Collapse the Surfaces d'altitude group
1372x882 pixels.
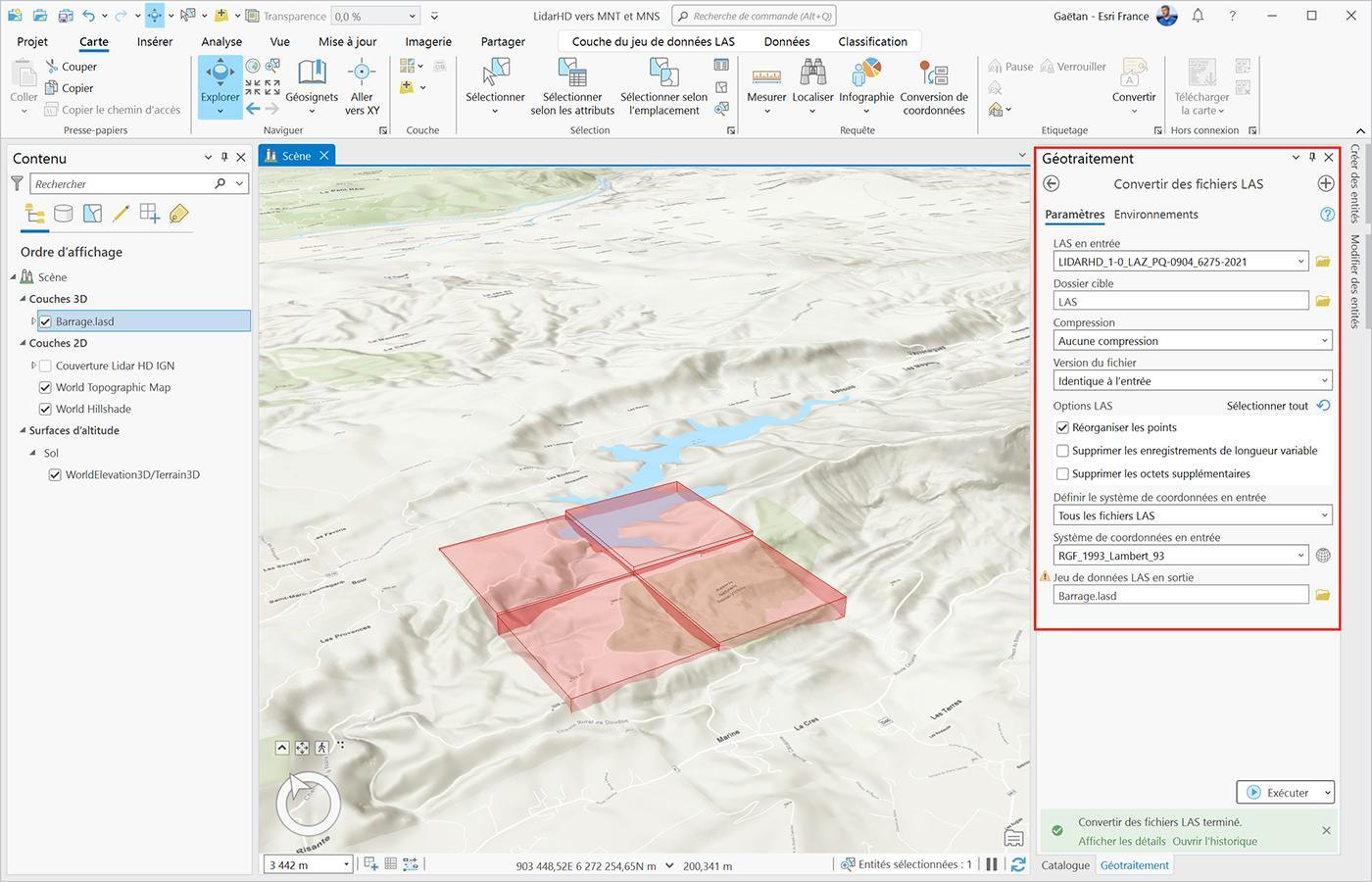click(24, 430)
